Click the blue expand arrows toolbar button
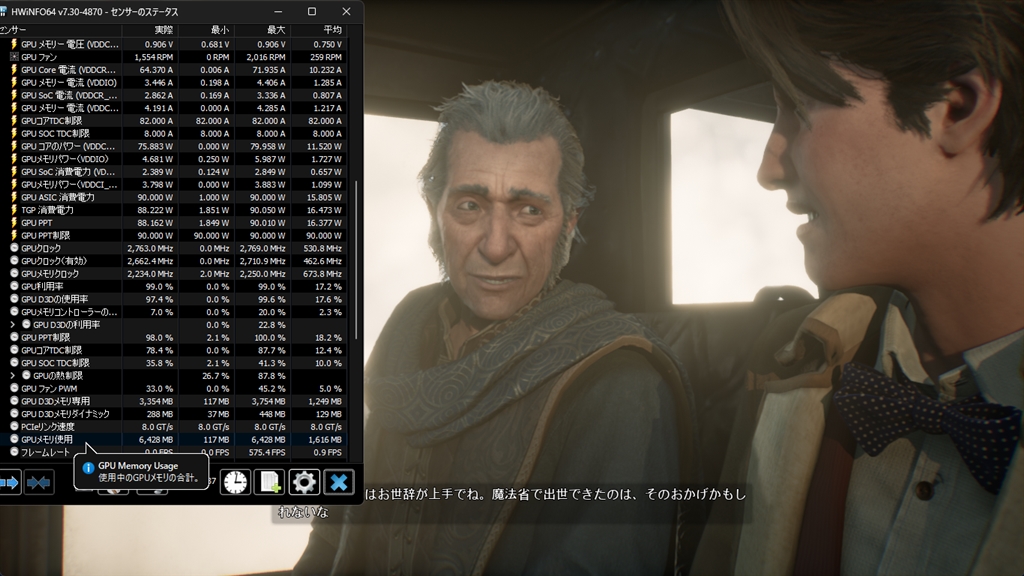 coord(9,483)
